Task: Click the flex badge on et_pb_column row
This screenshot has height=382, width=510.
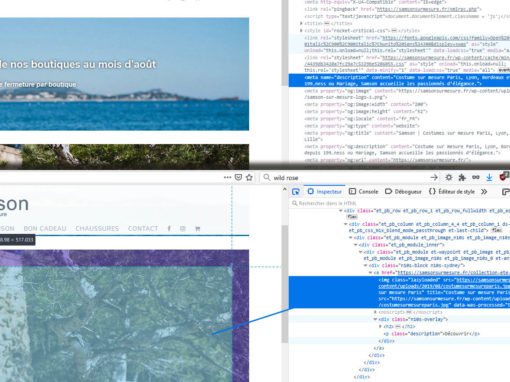Action: point(497,230)
